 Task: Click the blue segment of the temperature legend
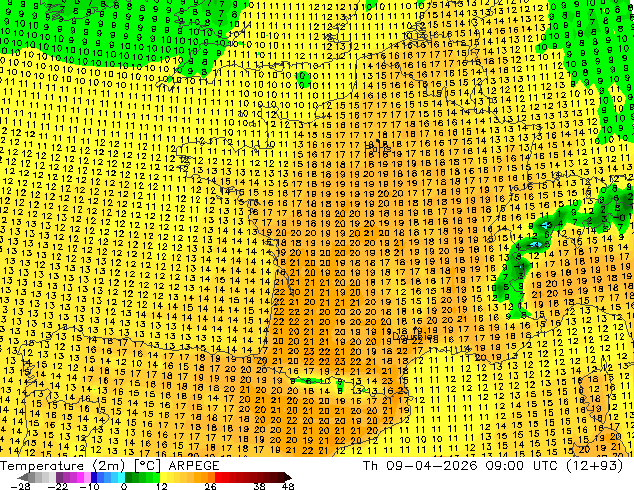click(108, 477)
